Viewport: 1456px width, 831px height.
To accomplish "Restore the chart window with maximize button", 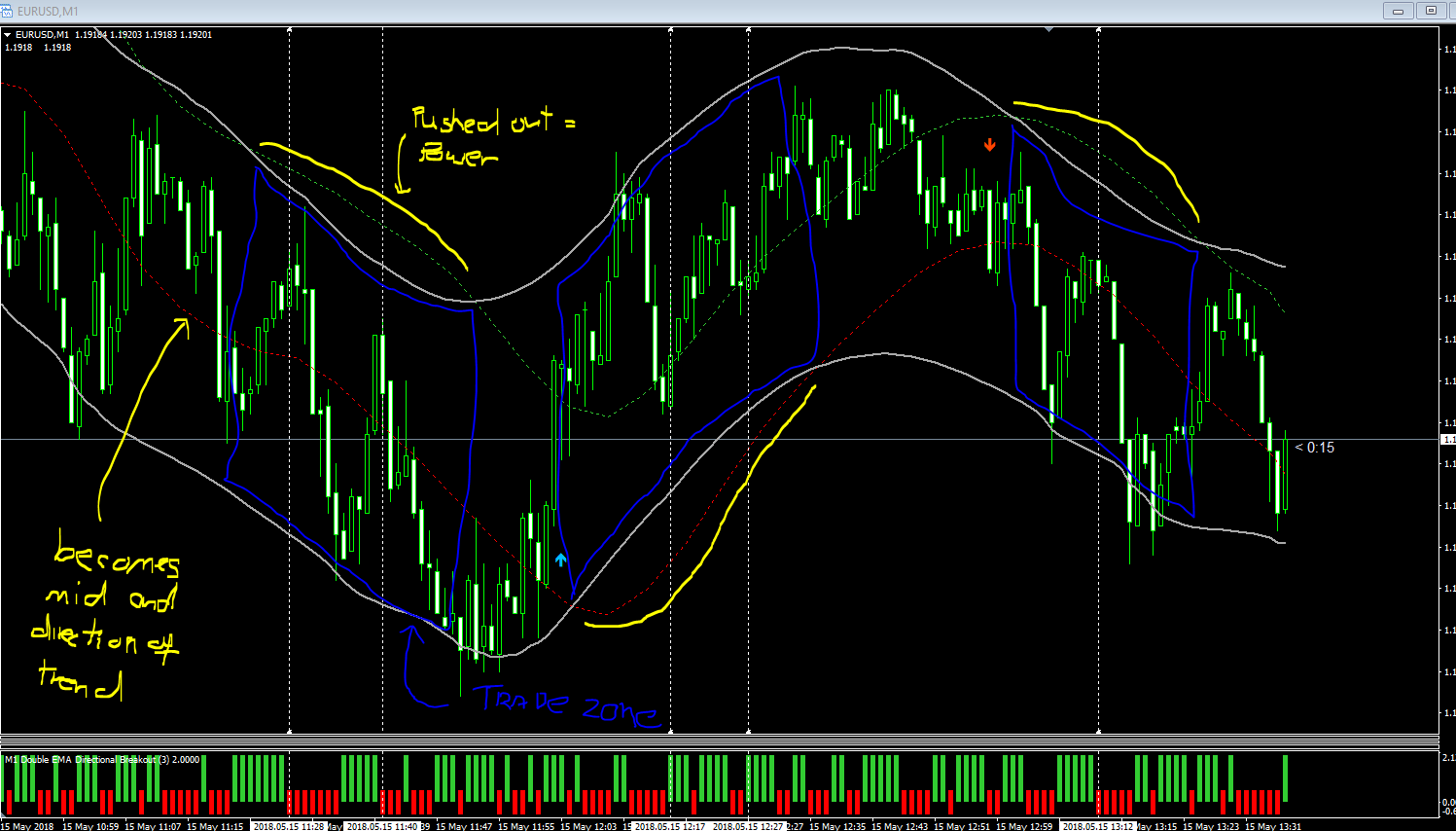I will pos(1431,11).
